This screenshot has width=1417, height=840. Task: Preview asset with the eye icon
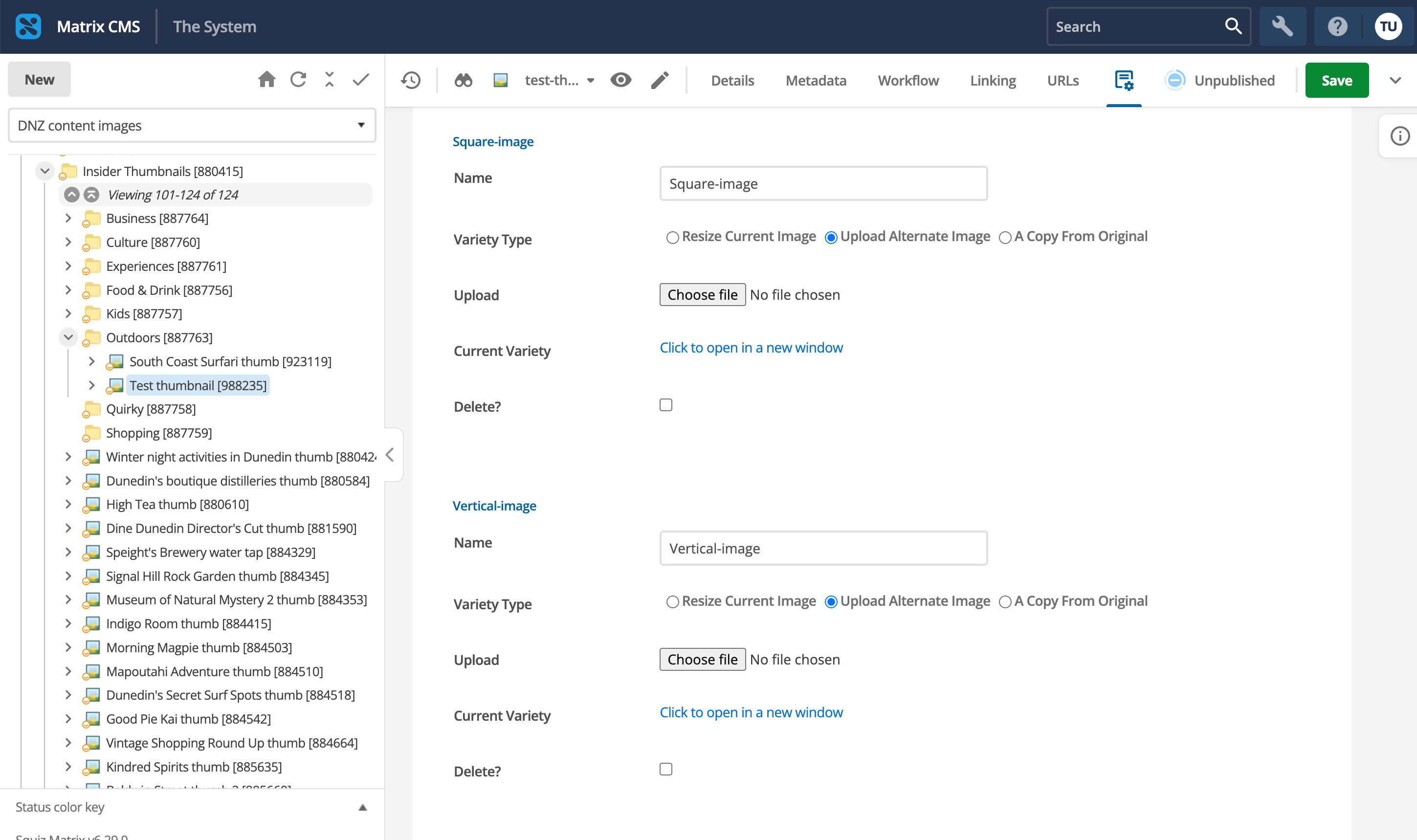pyautogui.click(x=621, y=80)
